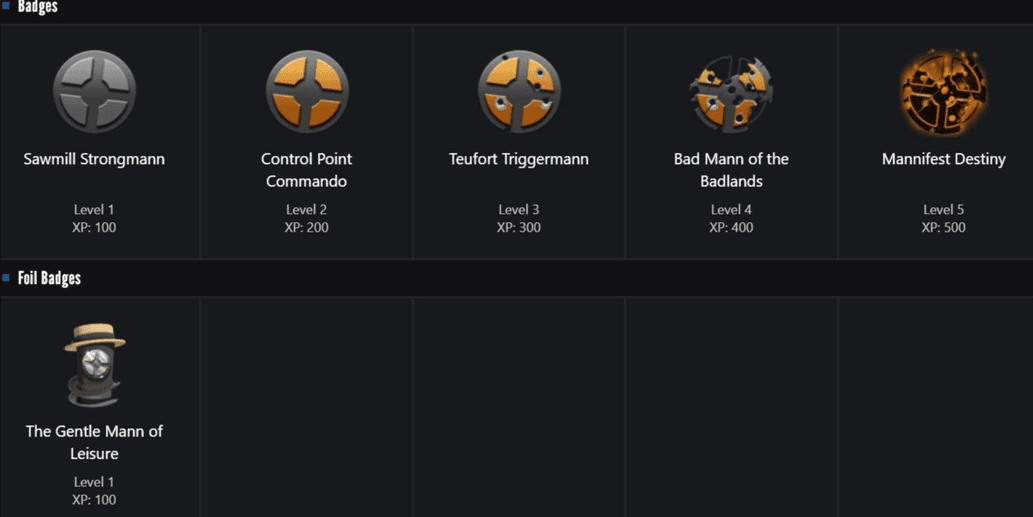This screenshot has height=517, width=1033.
Task: Open the Teufort Triggermann badge image
Action: click(519, 92)
